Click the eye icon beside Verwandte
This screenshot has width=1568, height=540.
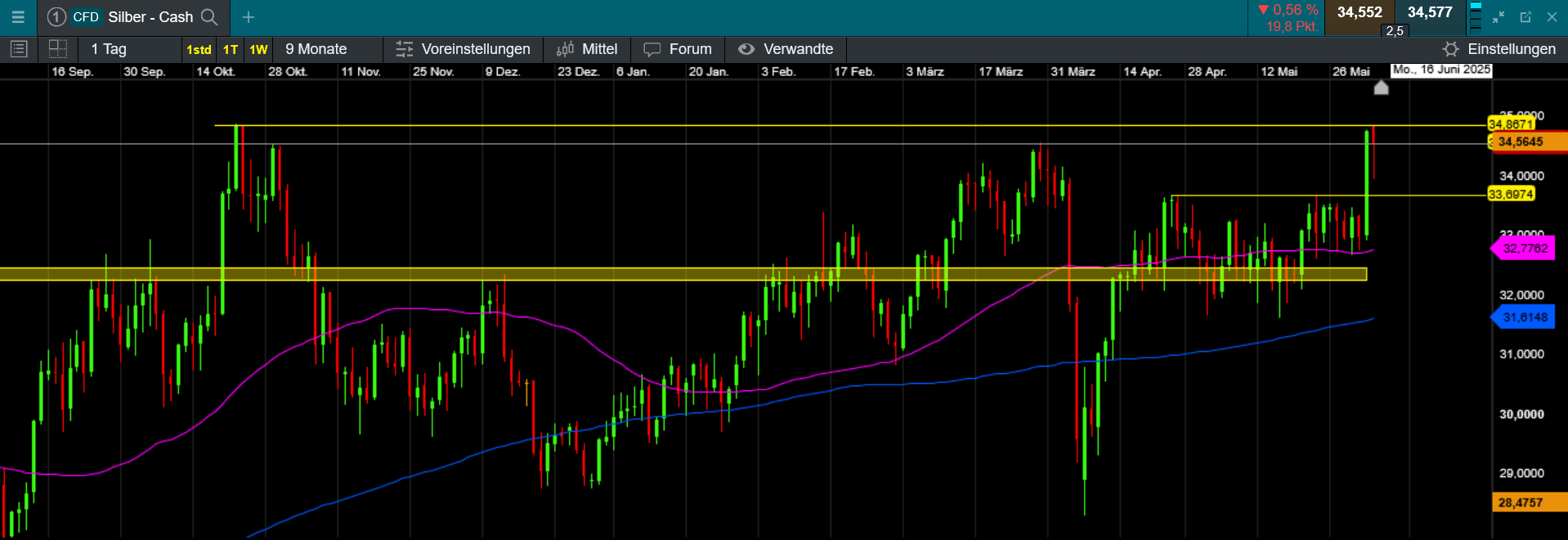(746, 49)
